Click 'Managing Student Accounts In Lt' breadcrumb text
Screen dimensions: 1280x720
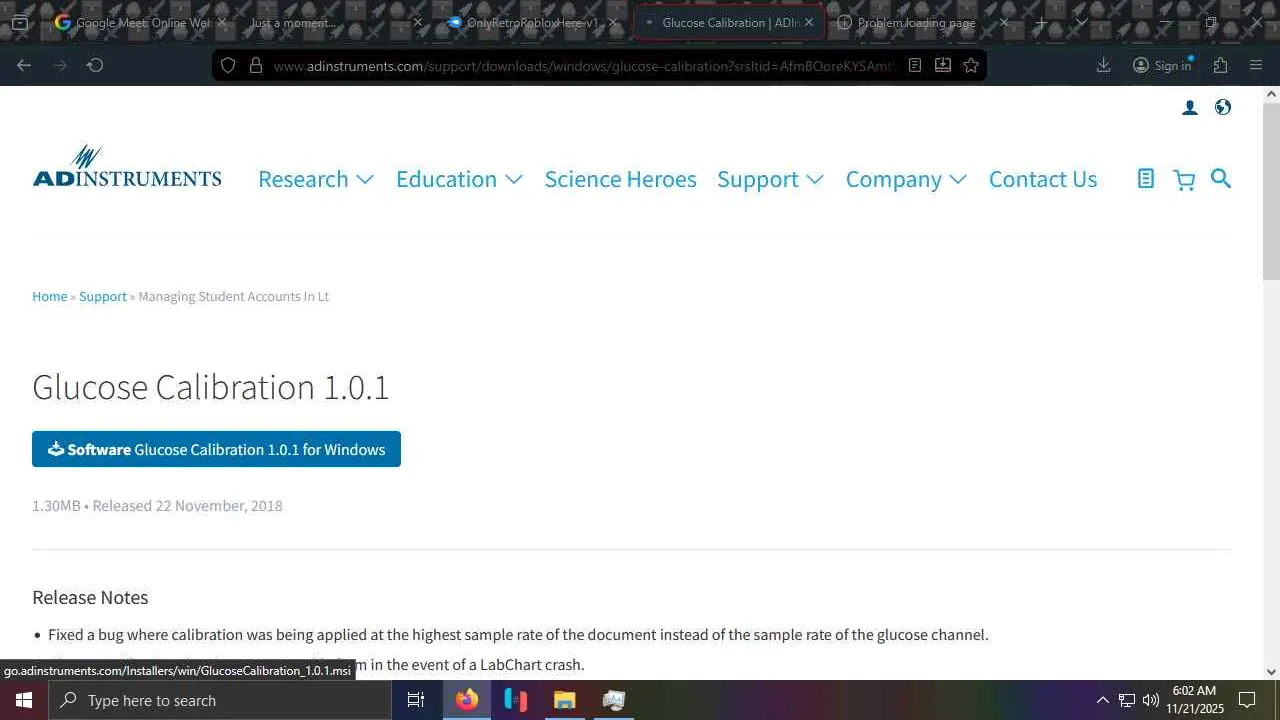click(x=234, y=296)
